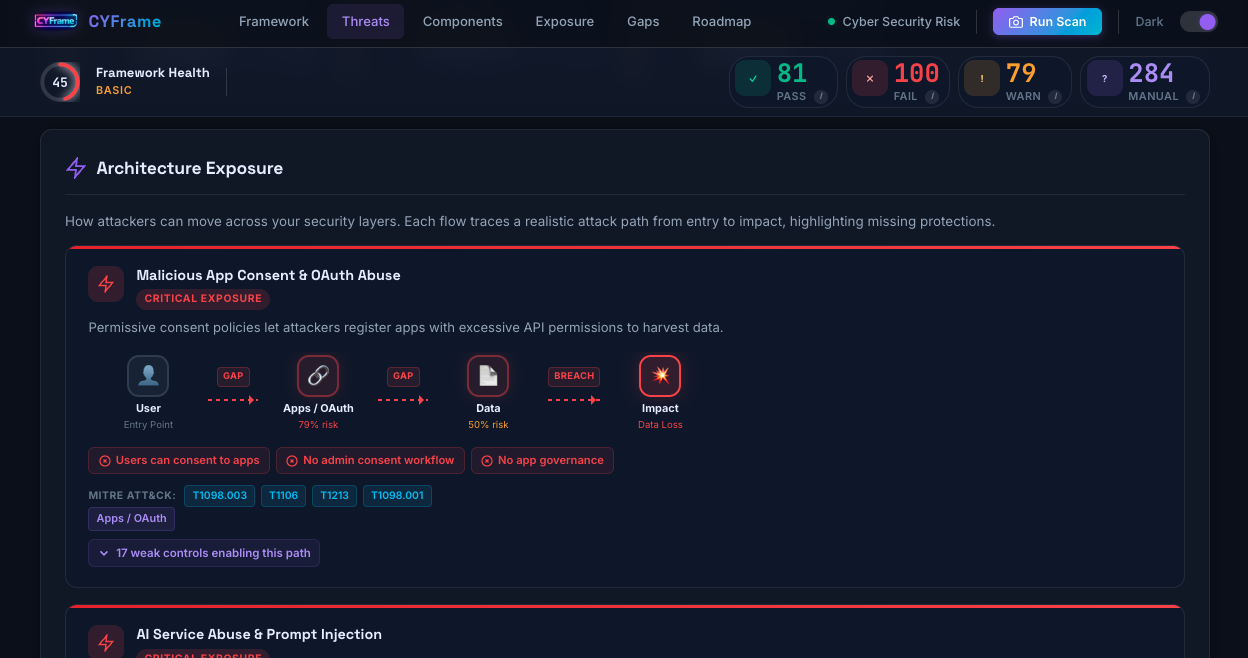Toggle the Dark mode switch
Viewport: 1248px width, 658px height.
[1198, 22]
